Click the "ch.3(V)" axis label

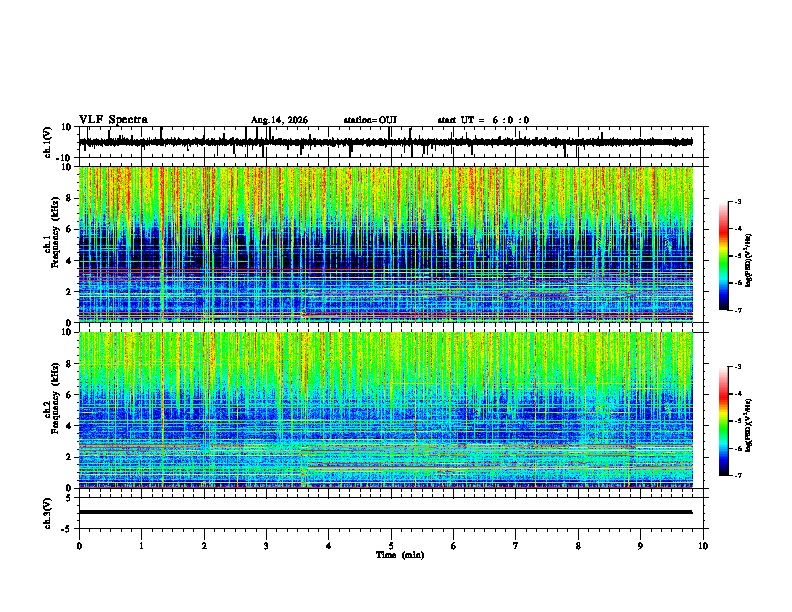[x=48, y=513]
